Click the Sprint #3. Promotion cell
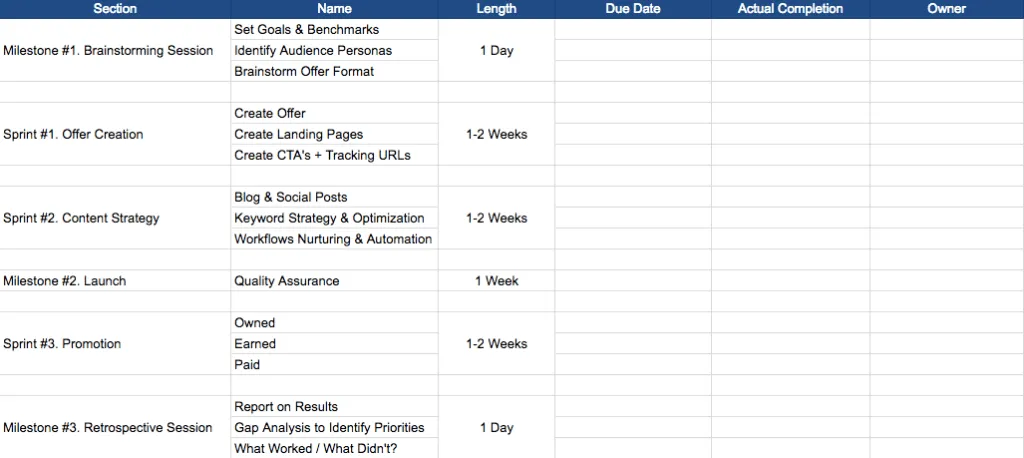Viewport: 1024px width, 458px height. pos(62,344)
